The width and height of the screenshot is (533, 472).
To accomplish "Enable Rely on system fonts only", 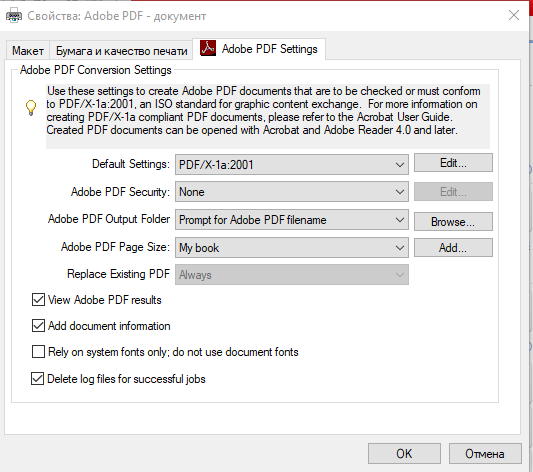I will tap(38, 352).
